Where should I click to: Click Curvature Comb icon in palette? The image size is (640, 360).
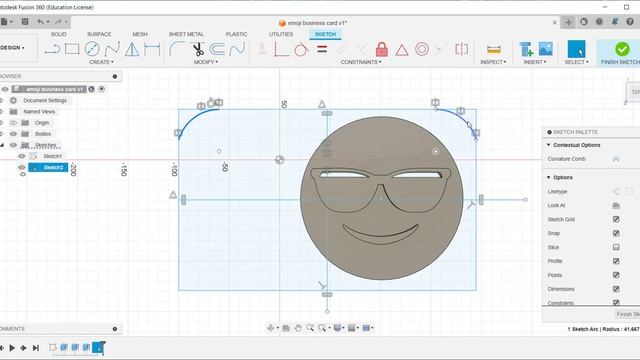[x=616, y=159]
